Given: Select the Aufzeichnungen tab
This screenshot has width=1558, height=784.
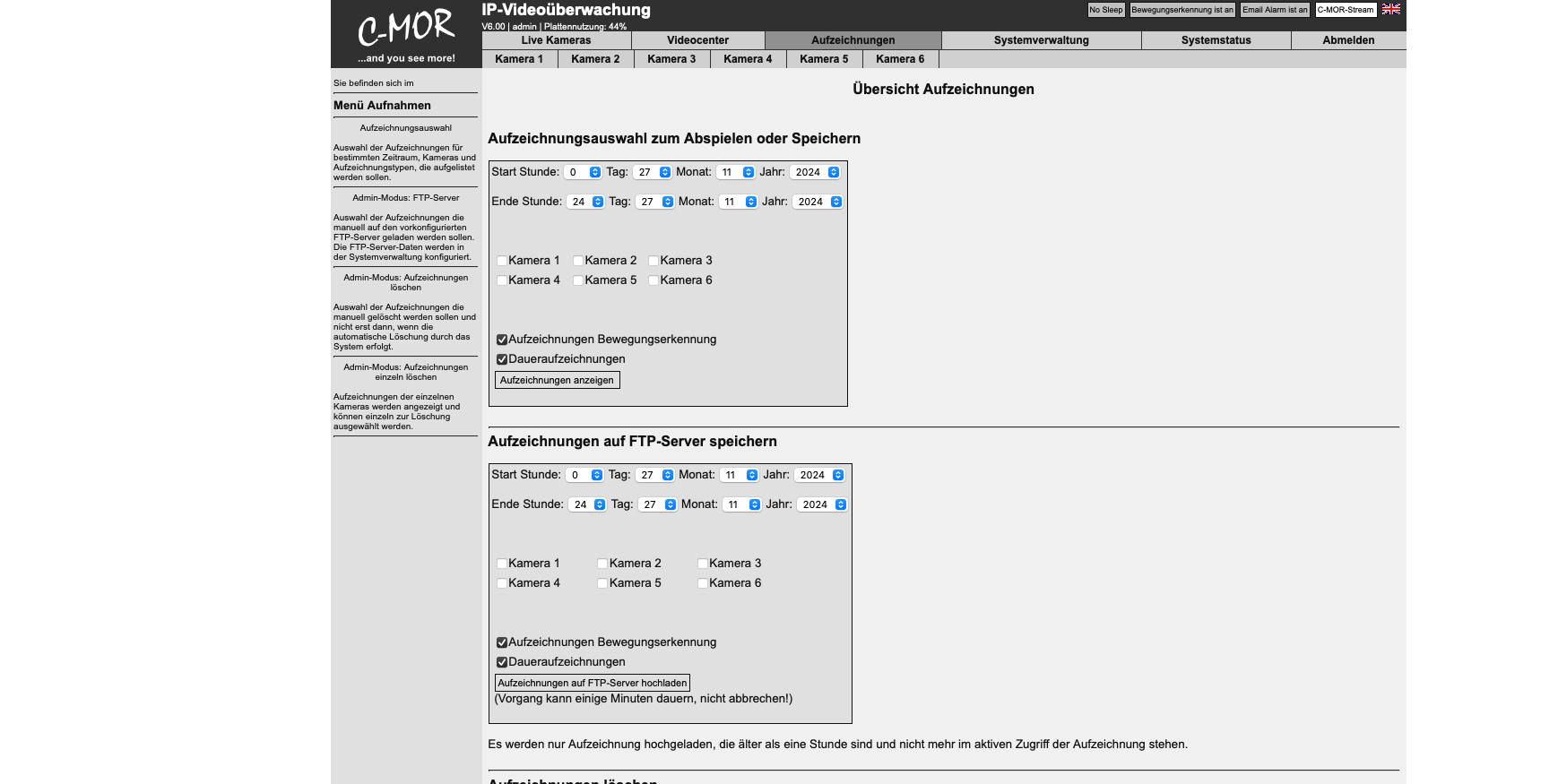Looking at the screenshot, I should pyautogui.click(x=853, y=40).
